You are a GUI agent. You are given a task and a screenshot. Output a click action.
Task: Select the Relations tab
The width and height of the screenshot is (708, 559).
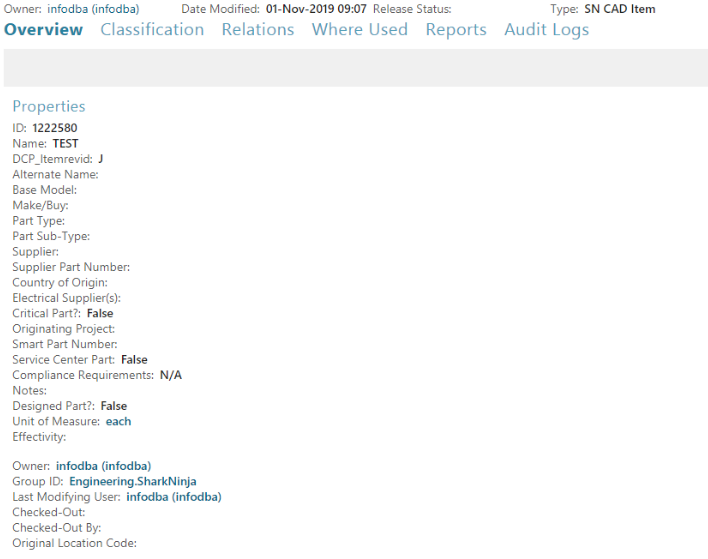click(258, 29)
